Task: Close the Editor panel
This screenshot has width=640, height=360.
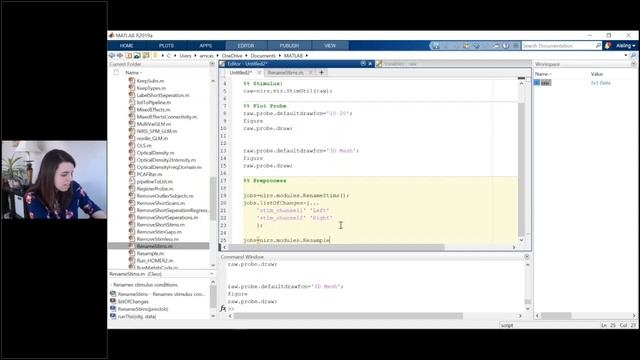Action: pyautogui.click(x=370, y=64)
